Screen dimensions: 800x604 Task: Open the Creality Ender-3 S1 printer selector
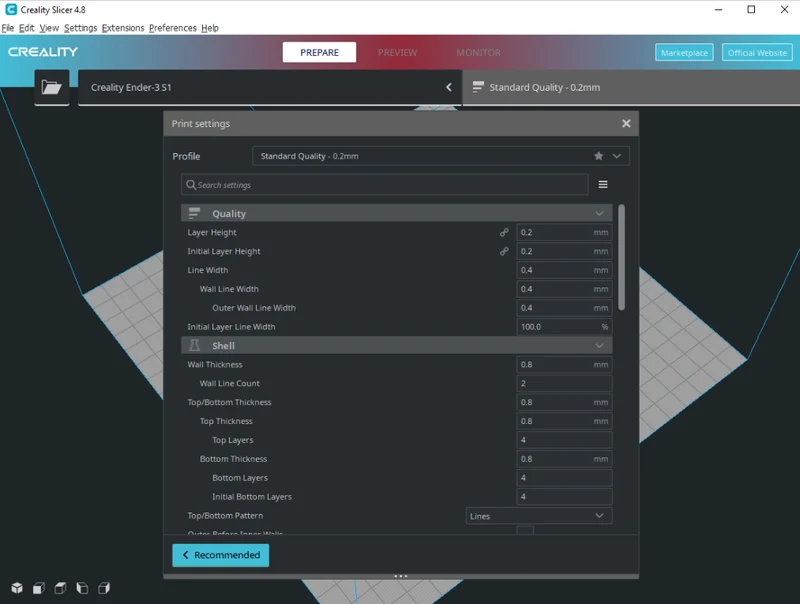point(269,87)
